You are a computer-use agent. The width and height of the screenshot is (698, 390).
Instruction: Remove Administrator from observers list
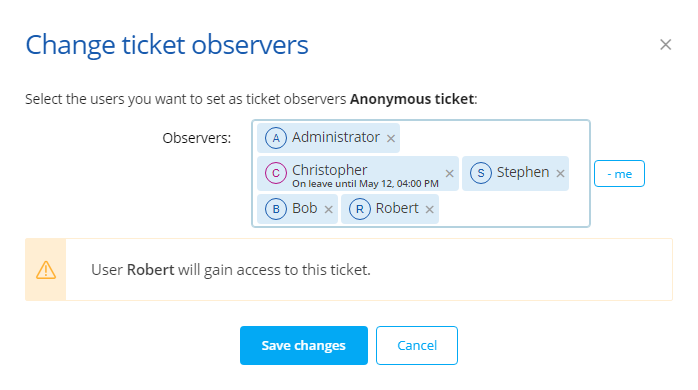391,138
